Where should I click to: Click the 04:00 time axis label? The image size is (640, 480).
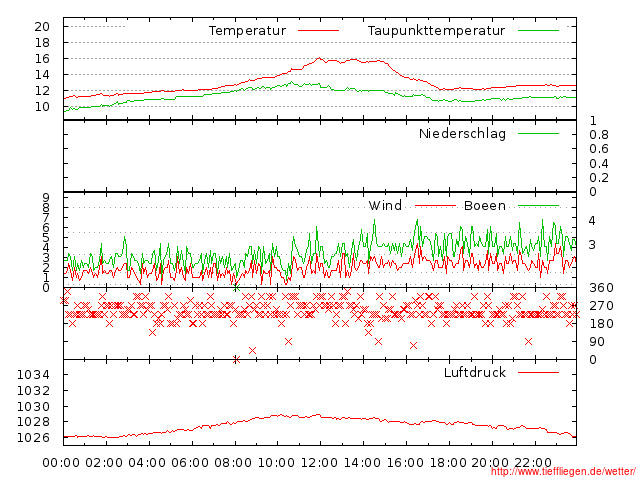[147, 463]
